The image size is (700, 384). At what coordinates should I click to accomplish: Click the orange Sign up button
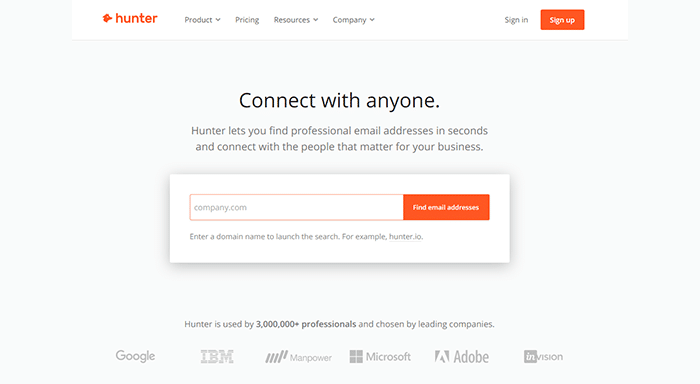click(562, 20)
